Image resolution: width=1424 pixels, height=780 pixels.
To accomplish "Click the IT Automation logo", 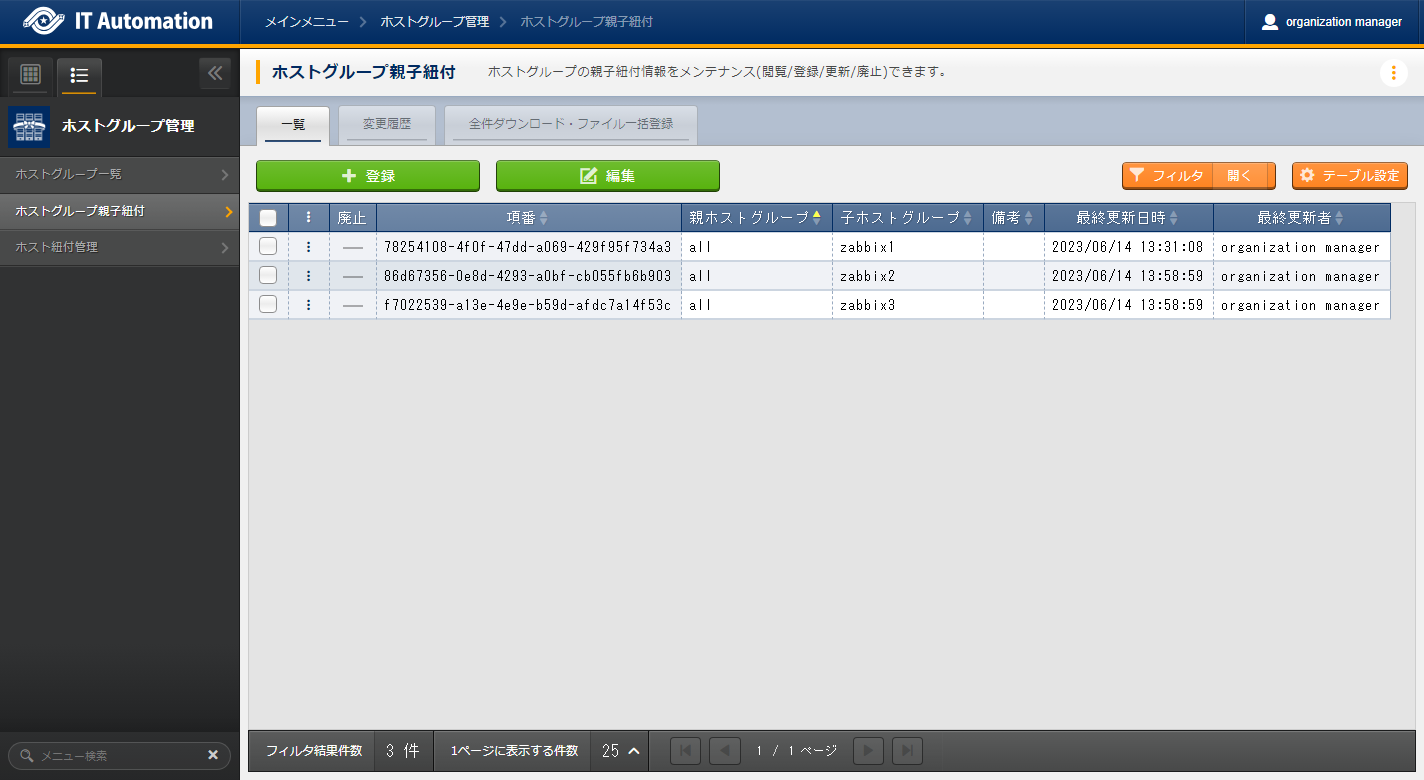I will coord(118,21).
